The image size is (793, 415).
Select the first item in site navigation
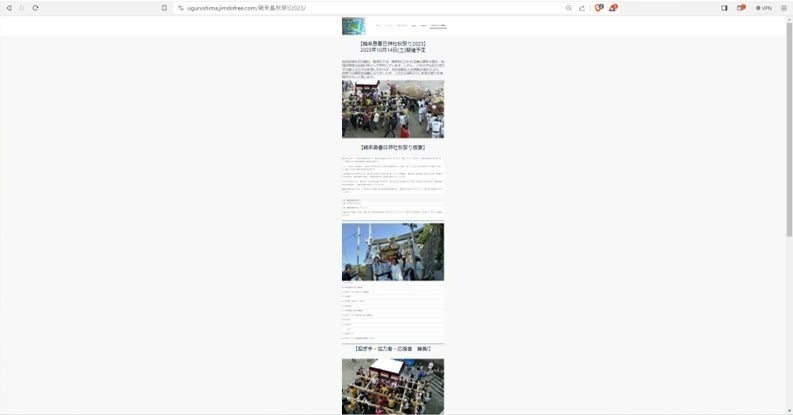(378, 26)
